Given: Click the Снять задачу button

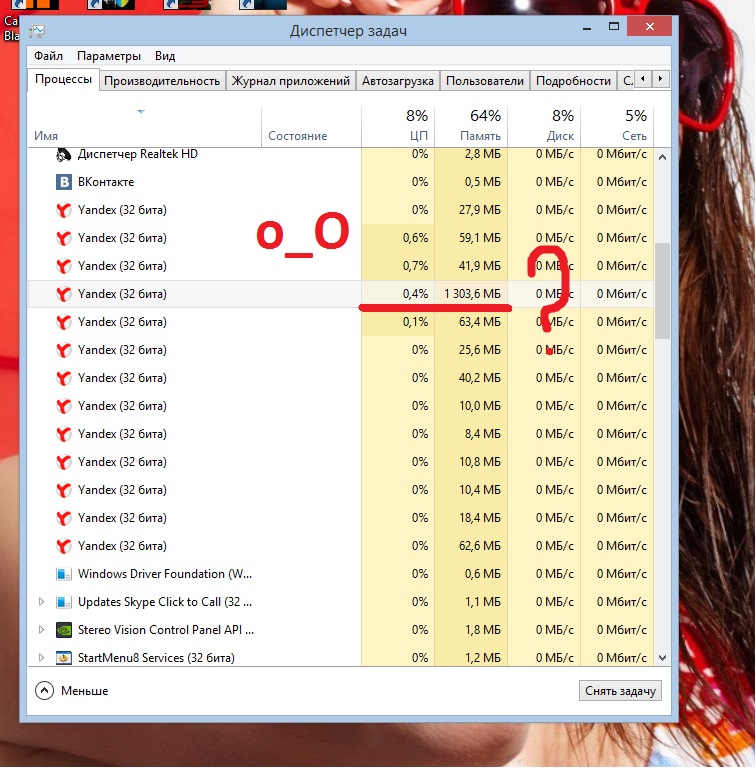Looking at the screenshot, I should (620, 691).
